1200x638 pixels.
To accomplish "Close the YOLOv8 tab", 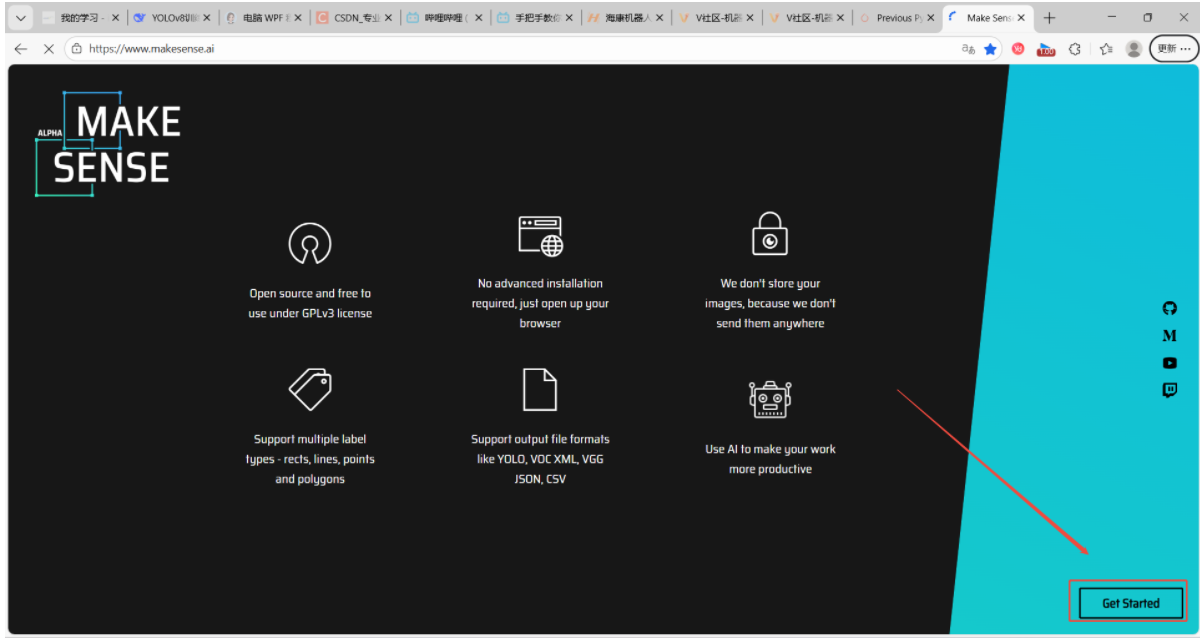I will pyautogui.click(x=207, y=18).
